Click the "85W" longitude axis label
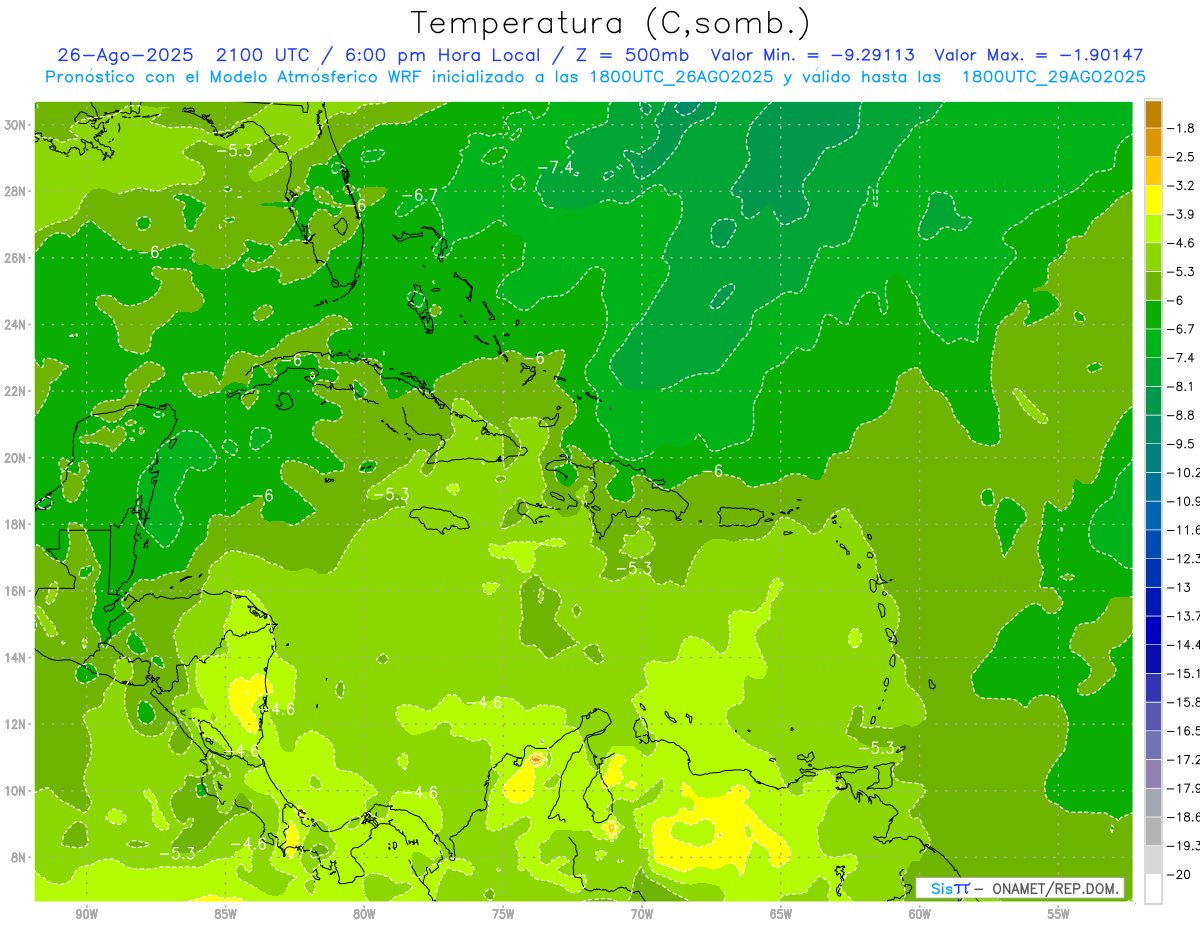 pos(225,913)
